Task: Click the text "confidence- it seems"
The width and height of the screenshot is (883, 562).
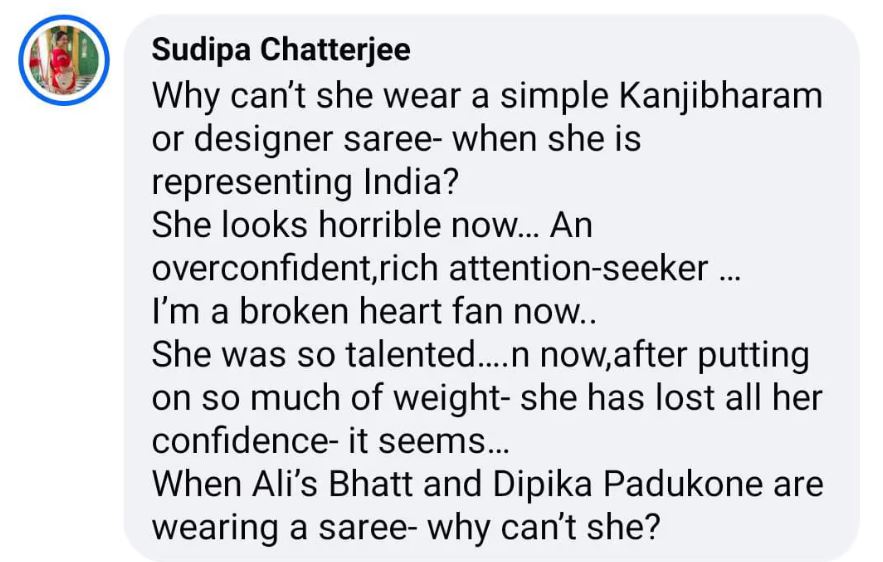Action: (x=320, y=441)
